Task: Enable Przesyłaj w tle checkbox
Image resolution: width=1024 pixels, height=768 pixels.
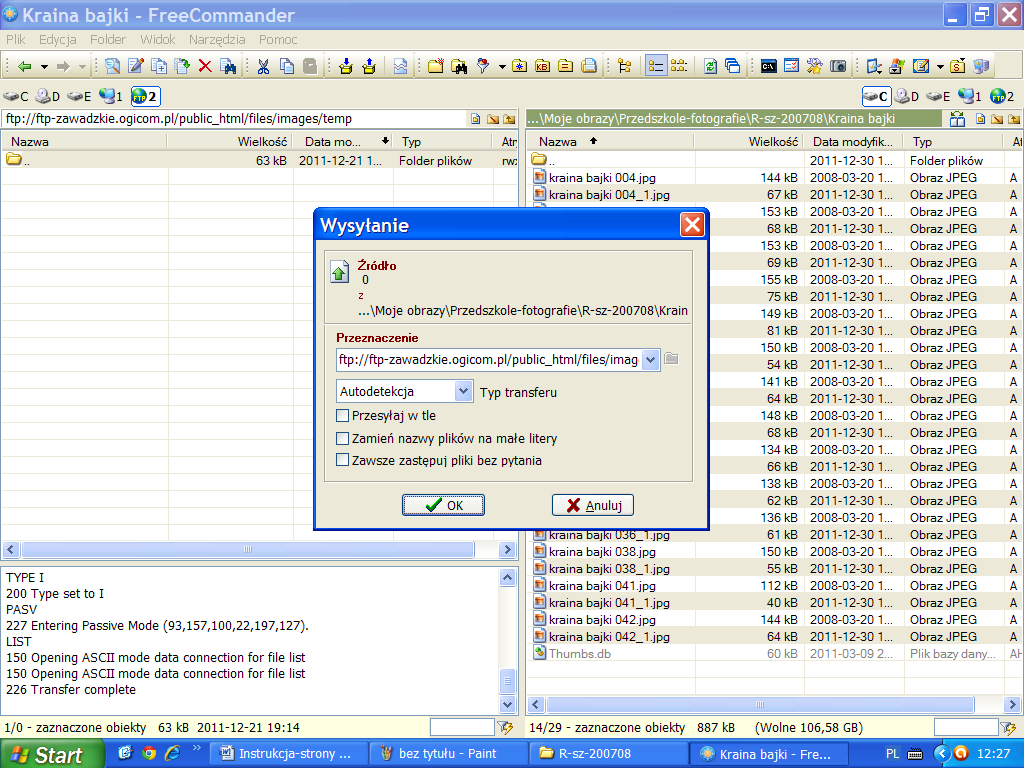Action: (342, 415)
